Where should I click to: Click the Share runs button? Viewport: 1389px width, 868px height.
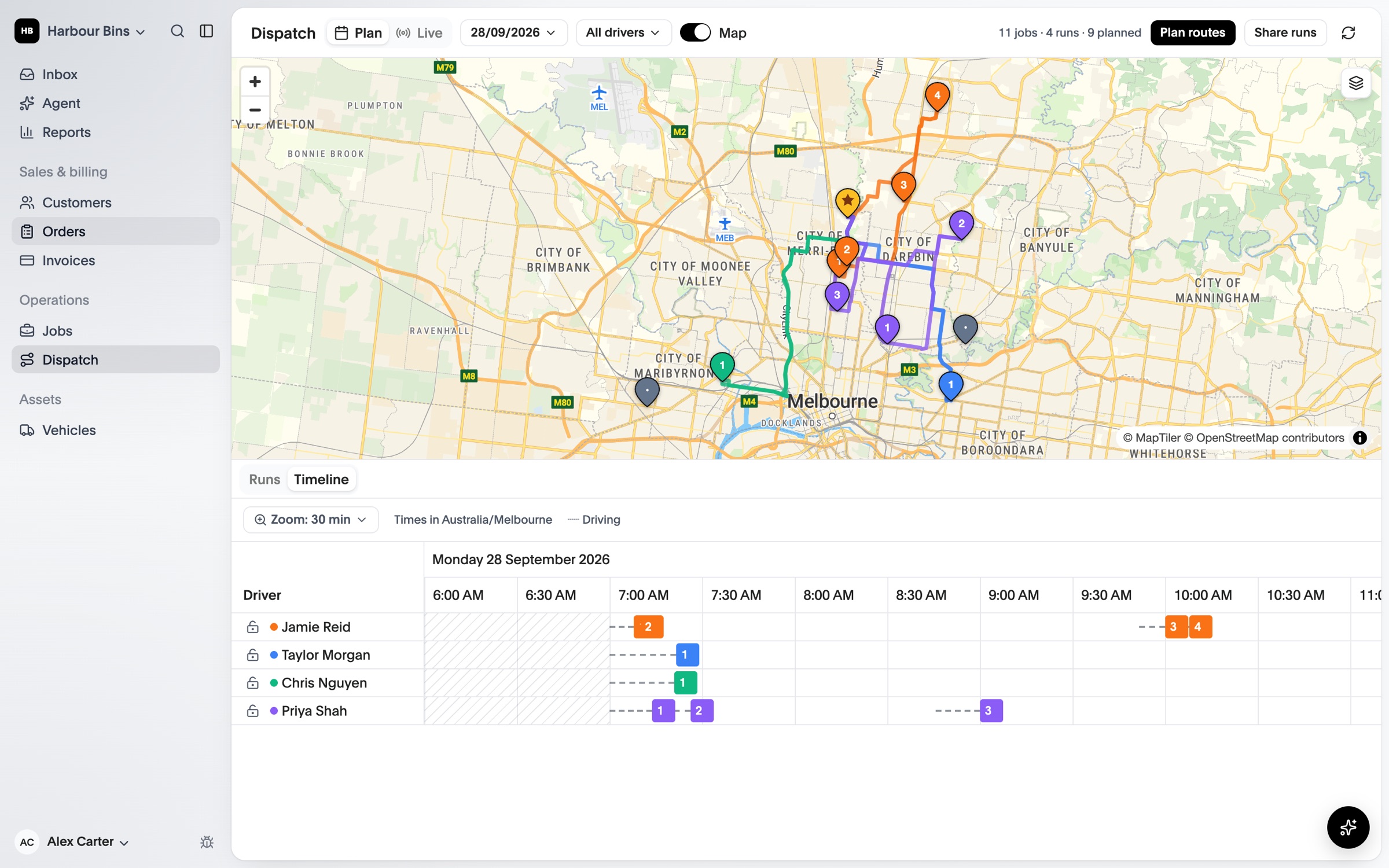(1285, 32)
